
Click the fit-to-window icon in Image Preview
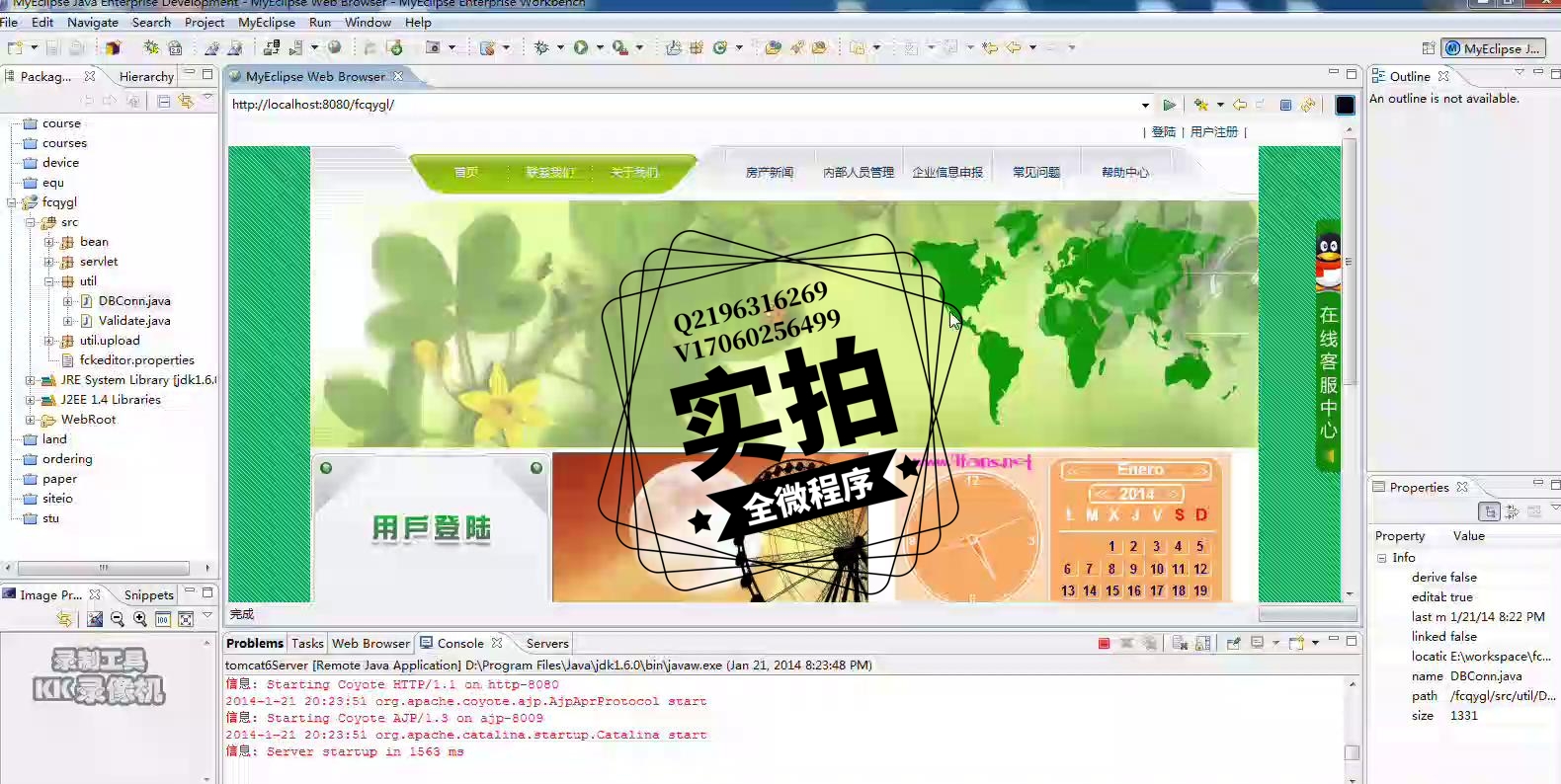point(186,619)
